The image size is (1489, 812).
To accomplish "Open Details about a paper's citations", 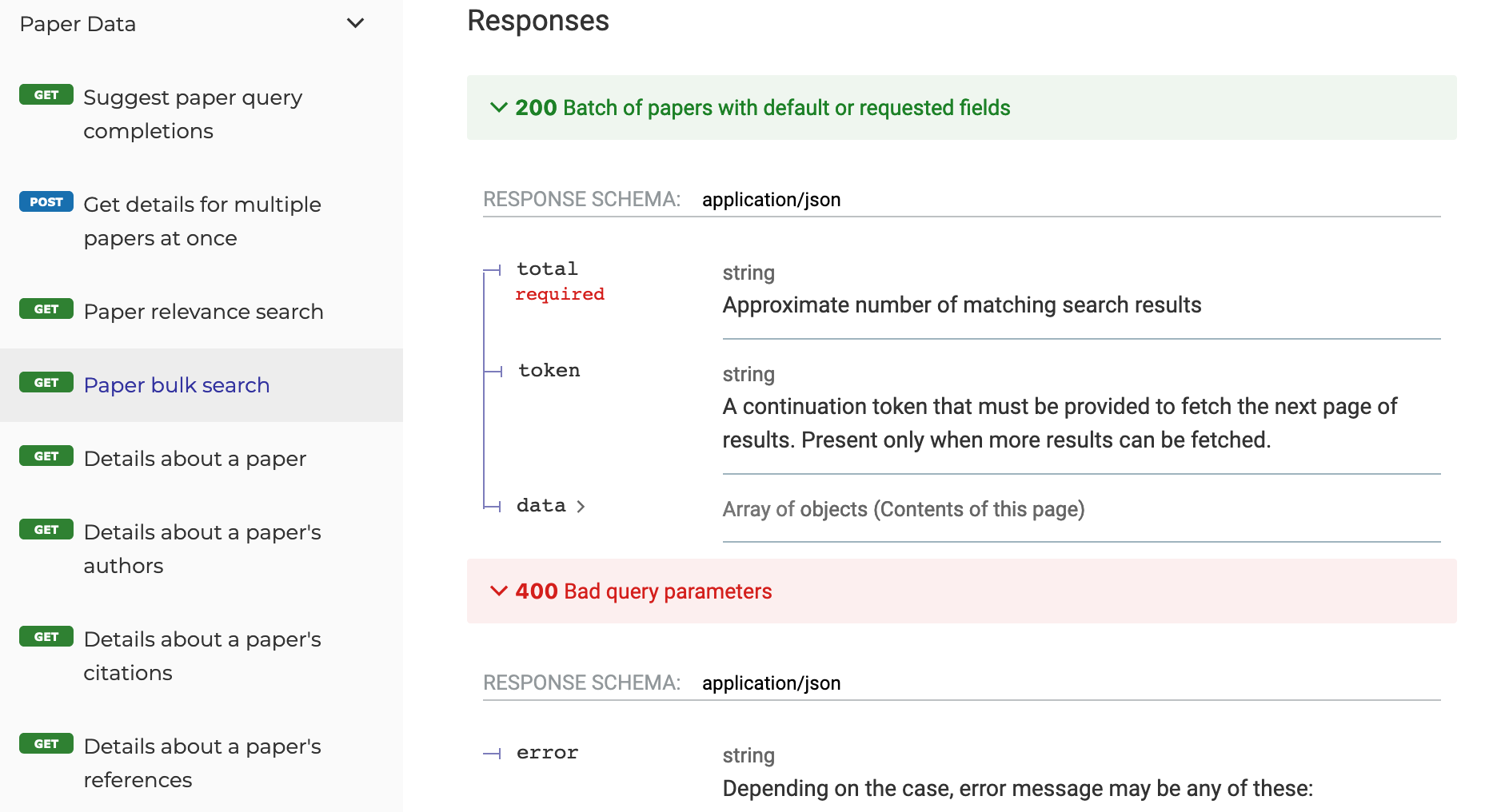I will [x=202, y=655].
